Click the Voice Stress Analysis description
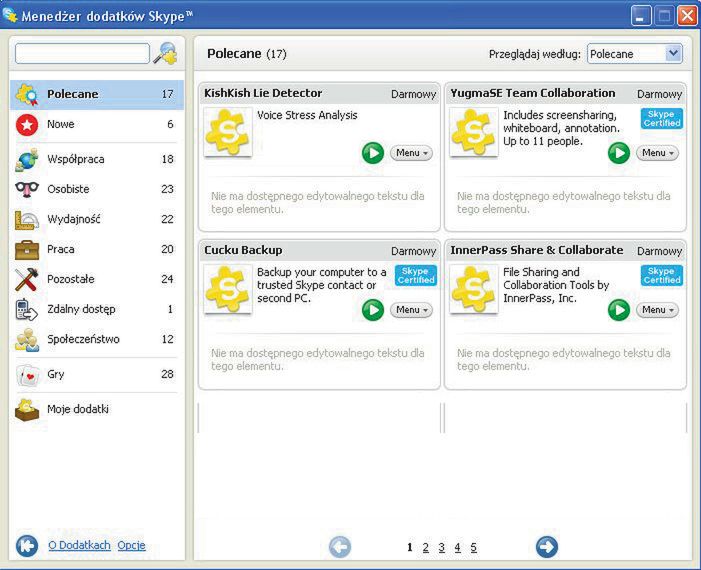The image size is (701, 570). tap(307, 115)
